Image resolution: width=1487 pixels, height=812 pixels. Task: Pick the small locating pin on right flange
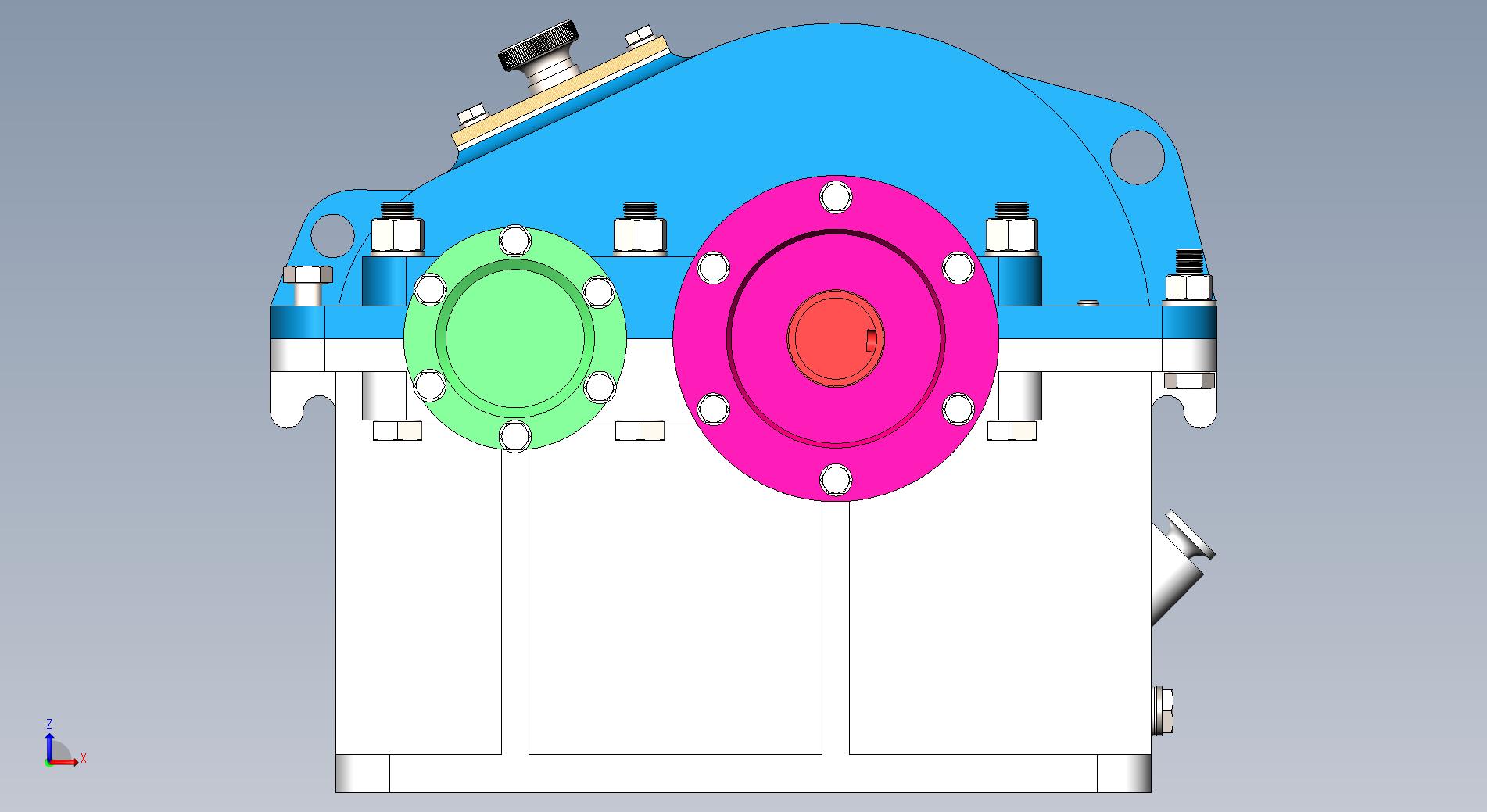(1087, 302)
